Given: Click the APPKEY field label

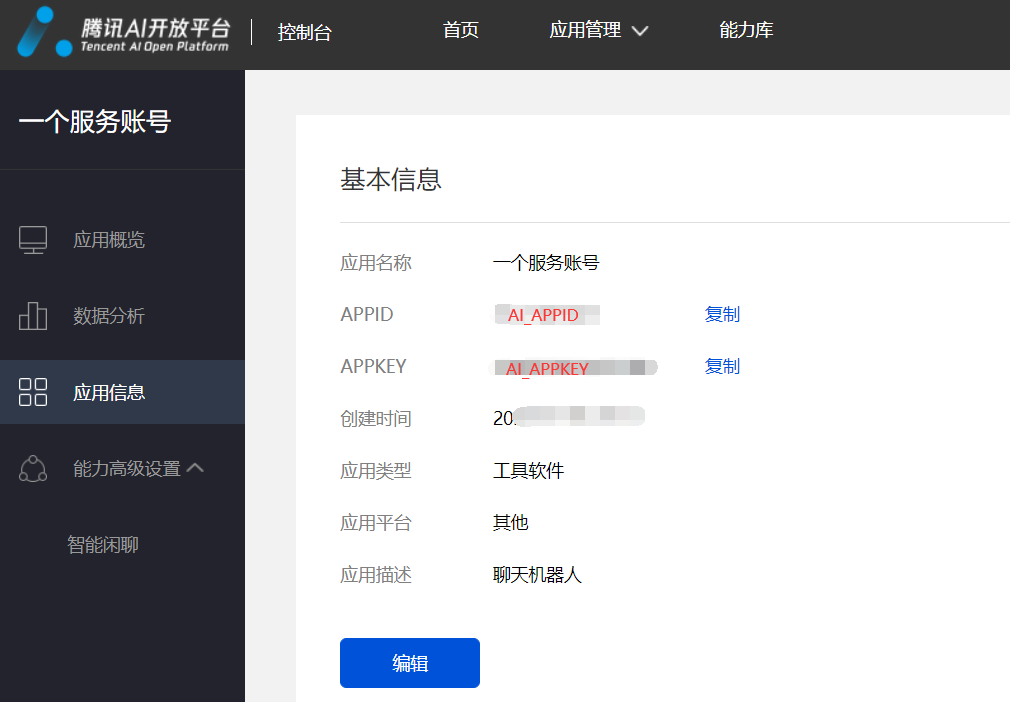Looking at the screenshot, I should tap(374, 366).
